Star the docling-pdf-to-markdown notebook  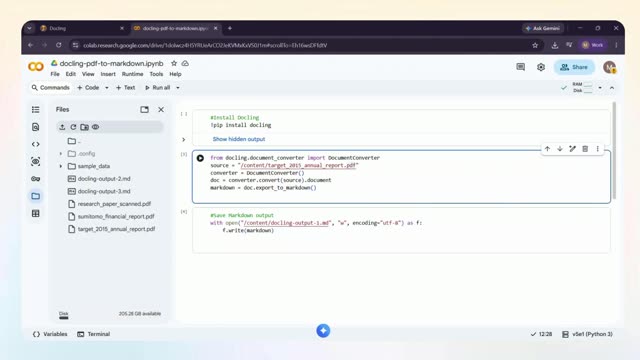pyautogui.click(x=174, y=63)
